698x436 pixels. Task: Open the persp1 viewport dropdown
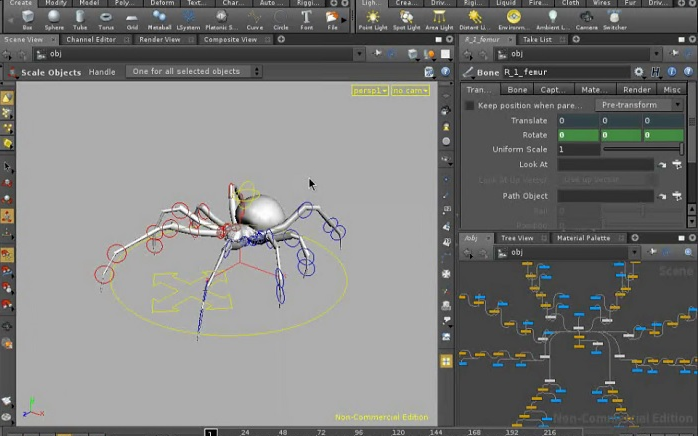pos(368,91)
